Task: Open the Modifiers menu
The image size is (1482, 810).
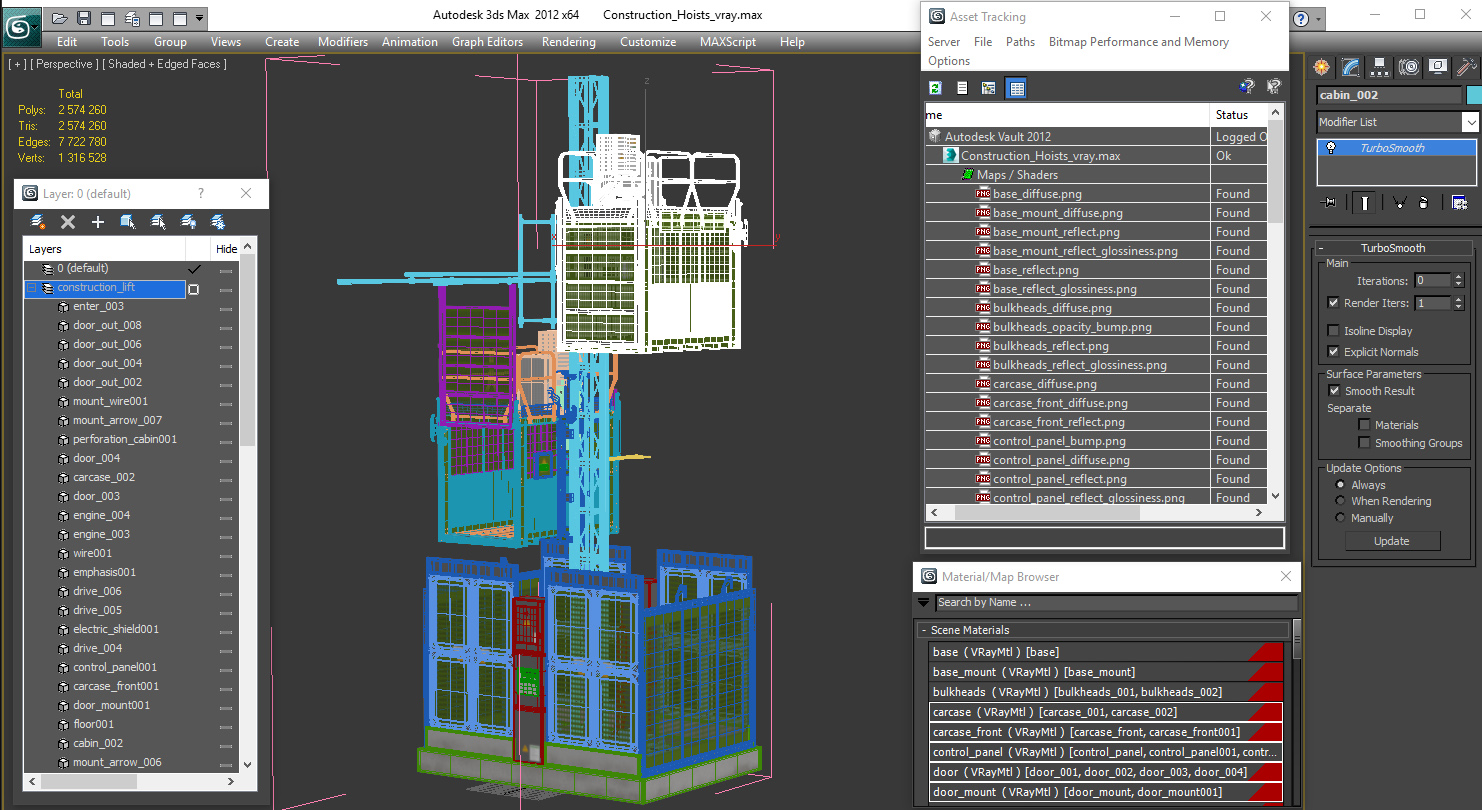Action: tap(343, 42)
